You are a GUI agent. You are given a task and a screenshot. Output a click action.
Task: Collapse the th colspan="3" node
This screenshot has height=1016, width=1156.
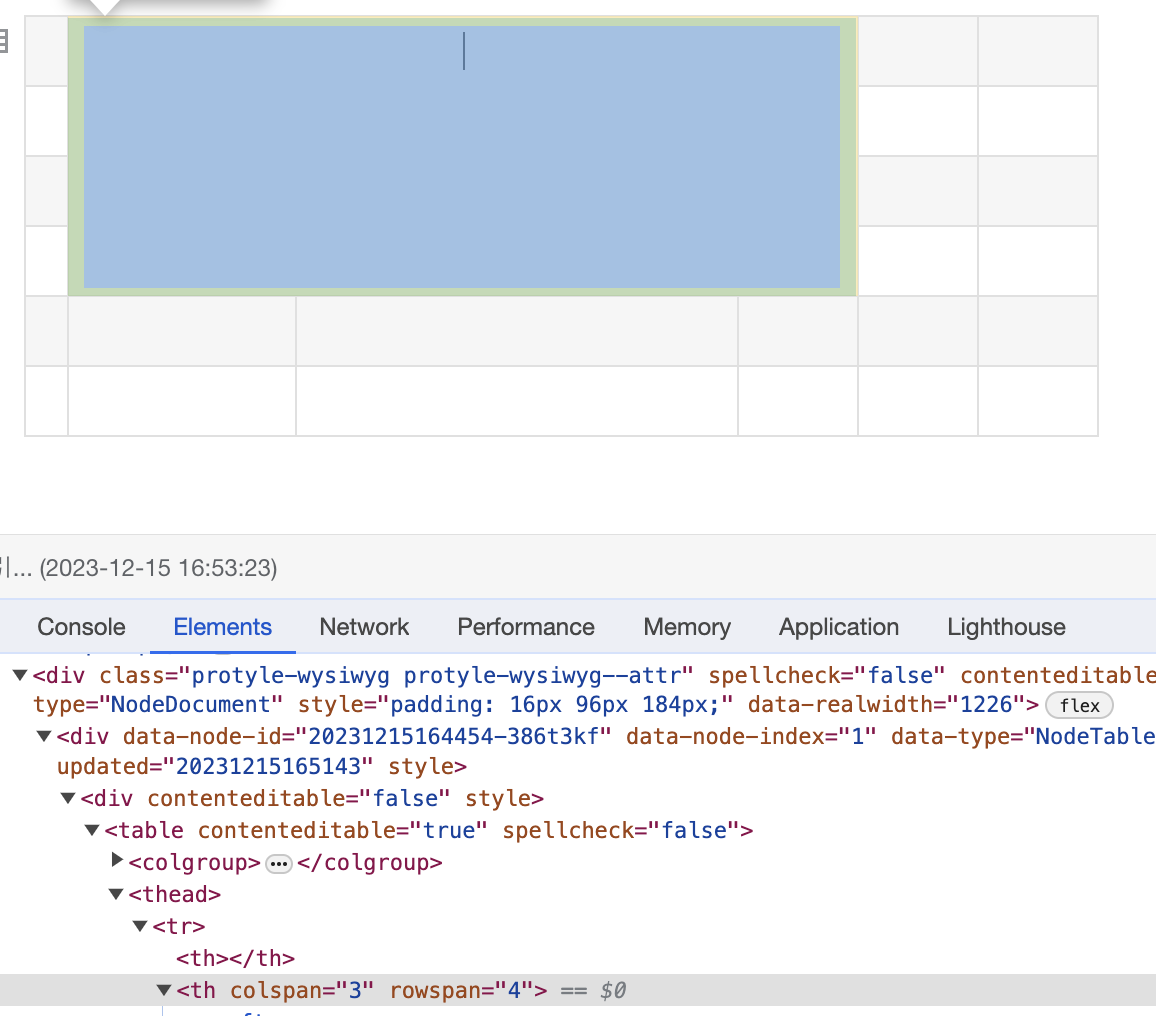click(x=165, y=991)
